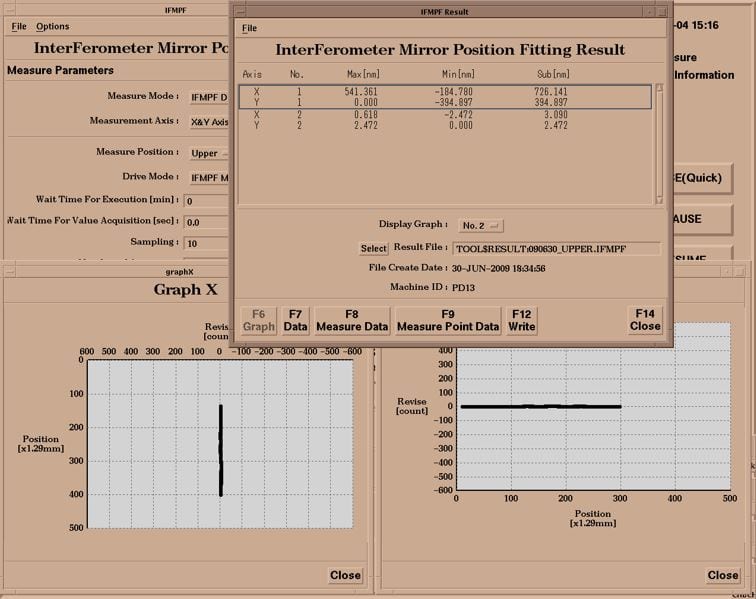This screenshot has height=599, width=756.
Task: Open File menu in IFMPF main window
Action: (19, 27)
